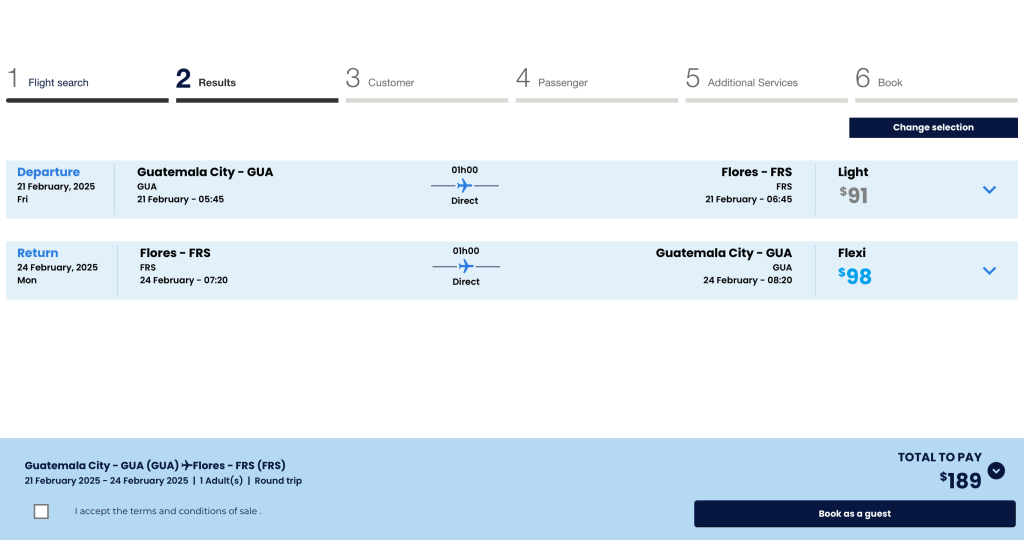Image resolution: width=1024 pixels, height=549 pixels.
Task: Click Book as a guest
Action: [x=854, y=514]
